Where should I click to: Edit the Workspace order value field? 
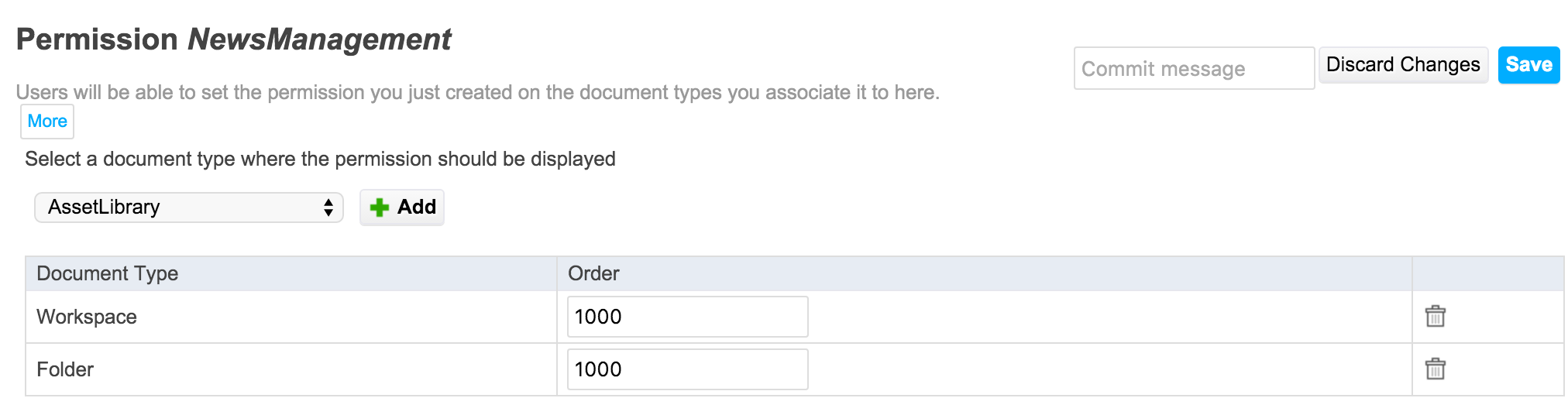coord(687,317)
